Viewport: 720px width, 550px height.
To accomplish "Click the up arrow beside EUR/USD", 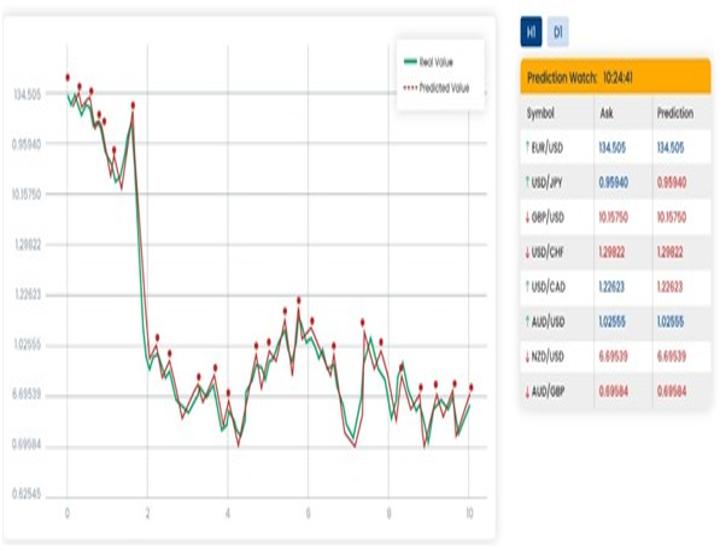I will pyautogui.click(x=527, y=148).
